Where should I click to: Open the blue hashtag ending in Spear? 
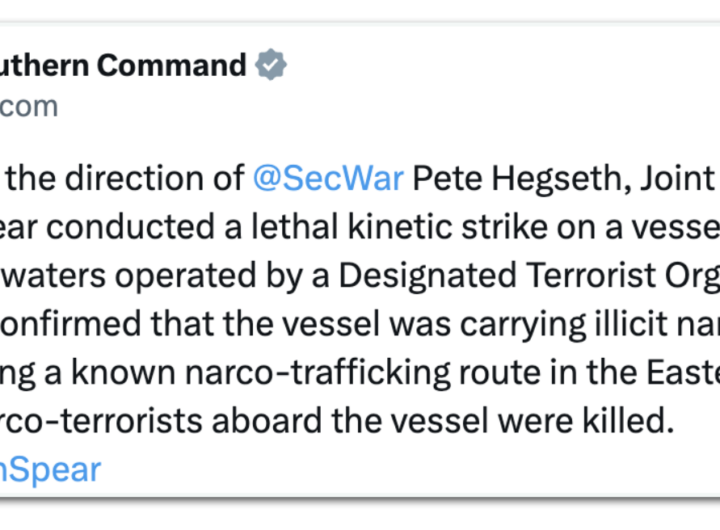pyautogui.click(x=50, y=469)
